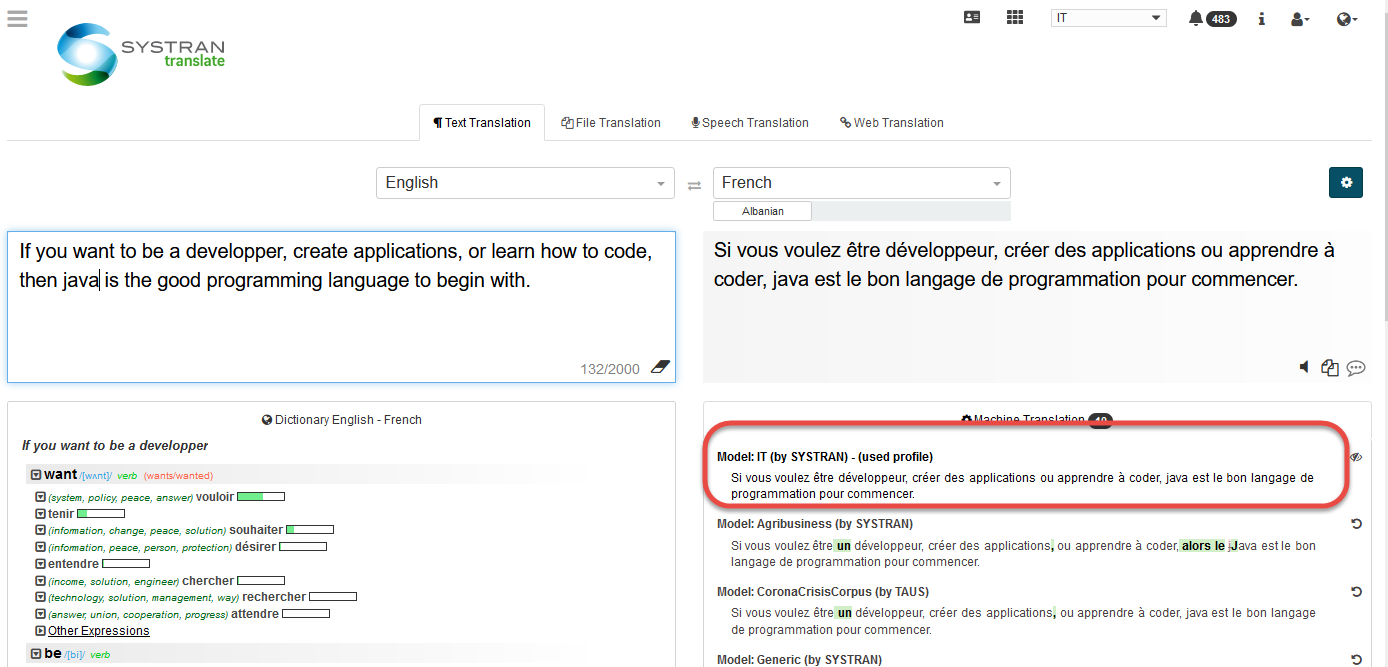Open the notifications bell
The height and width of the screenshot is (667, 1388).
point(1195,18)
